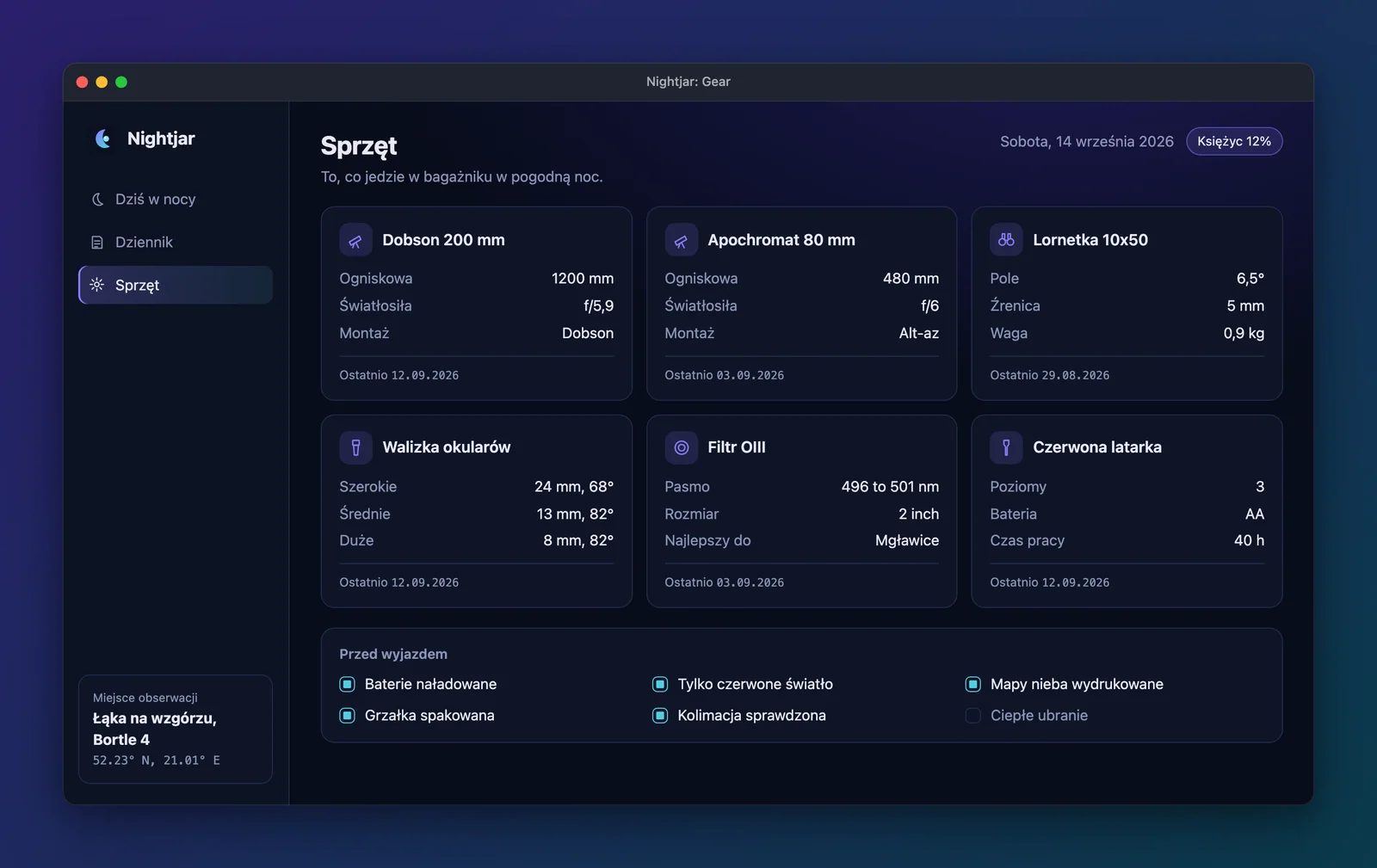Click the Księżyc 12% badge
The width and height of the screenshot is (1377, 868).
(x=1234, y=141)
